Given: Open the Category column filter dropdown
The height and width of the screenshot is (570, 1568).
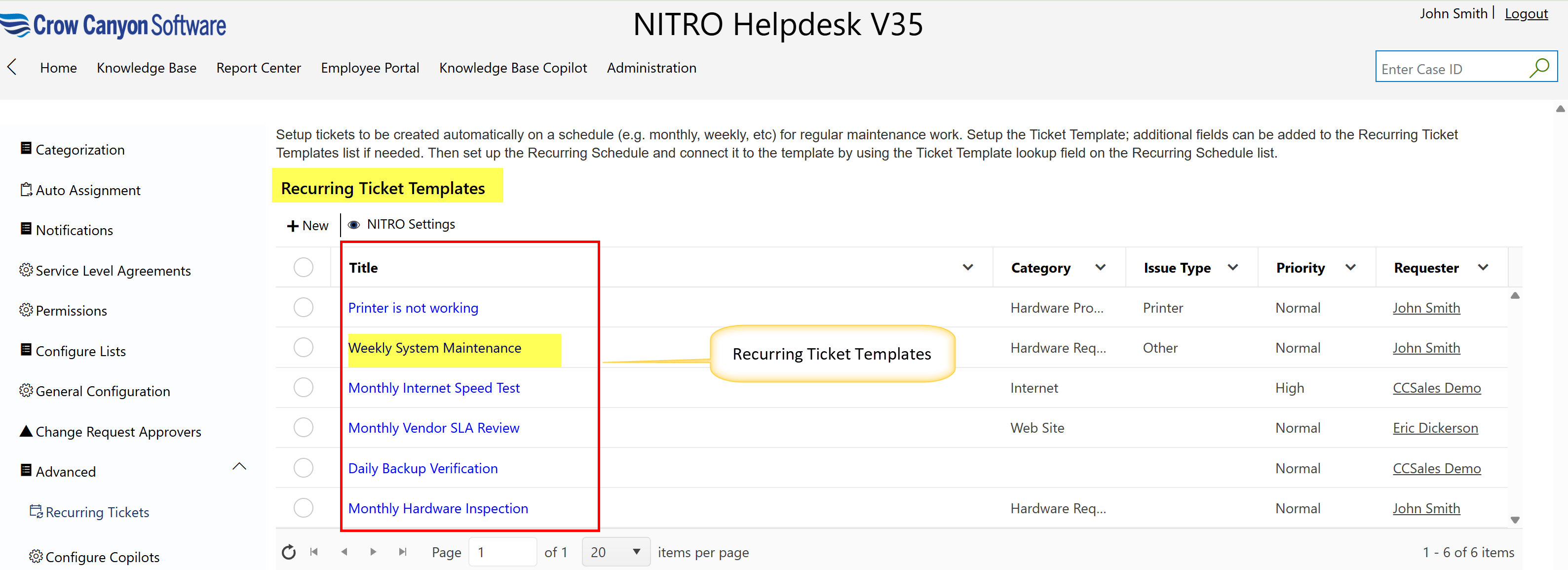Looking at the screenshot, I should click(x=1100, y=267).
